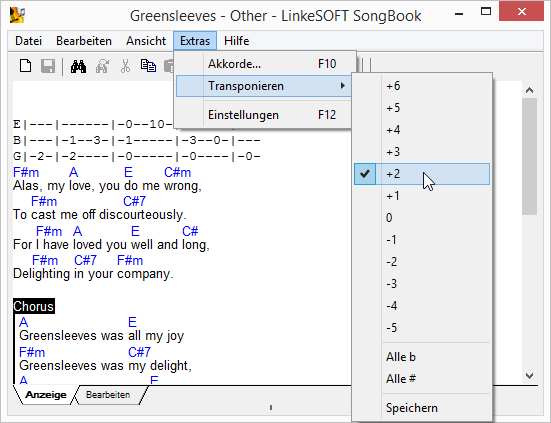Click lyric 'For I have loved you well and long,'
Screen dimensions: 551x423
(x=111, y=245)
